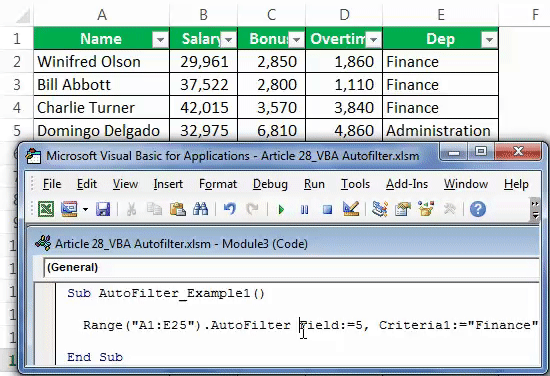The width and height of the screenshot is (550, 376).
Task: Click the Find binoculars icon
Action: pyautogui.click(x=200, y=209)
